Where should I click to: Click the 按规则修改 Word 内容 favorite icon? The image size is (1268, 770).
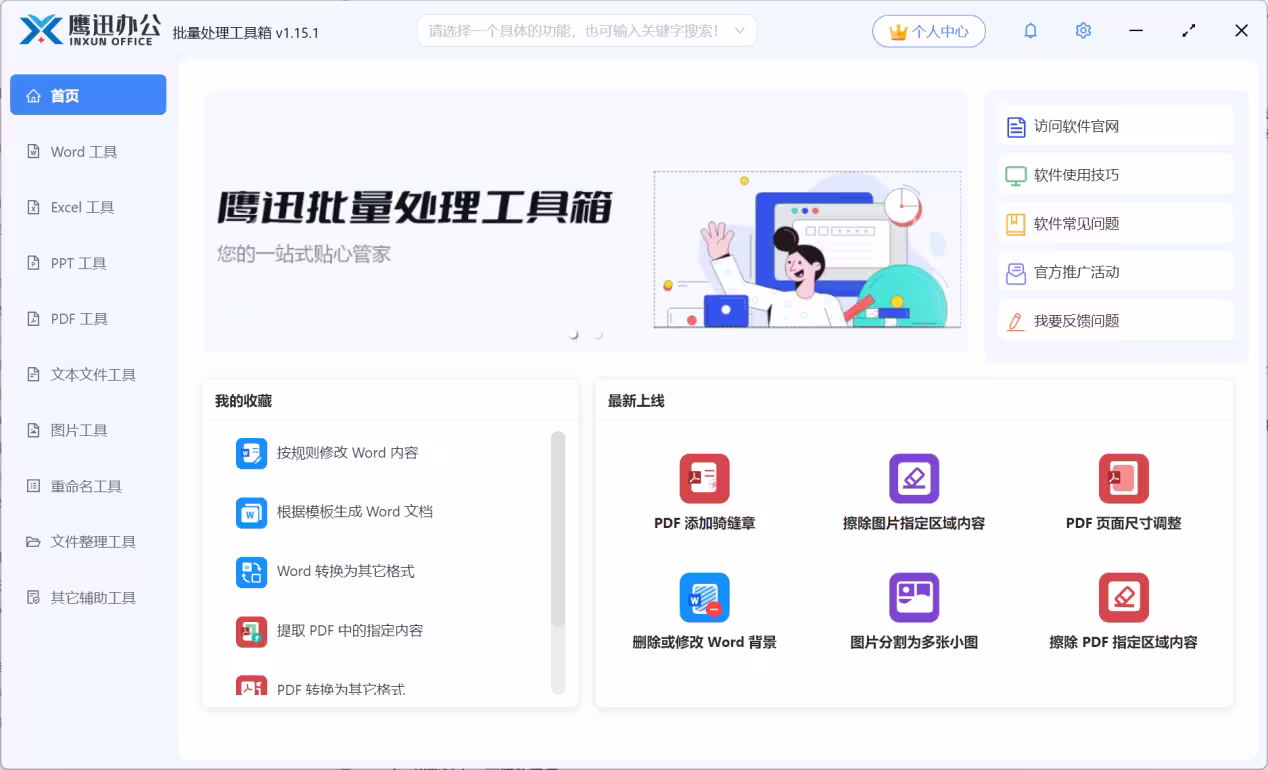[x=251, y=453]
